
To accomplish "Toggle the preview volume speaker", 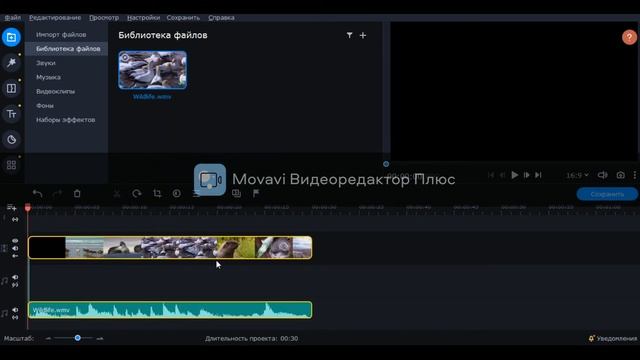I will 602,175.
